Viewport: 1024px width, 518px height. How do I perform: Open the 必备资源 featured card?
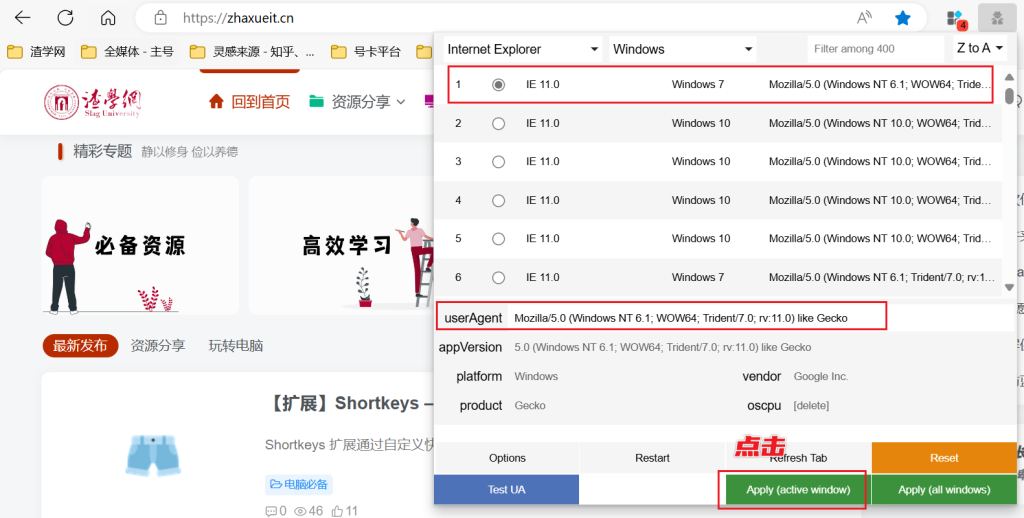coord(140,246)
